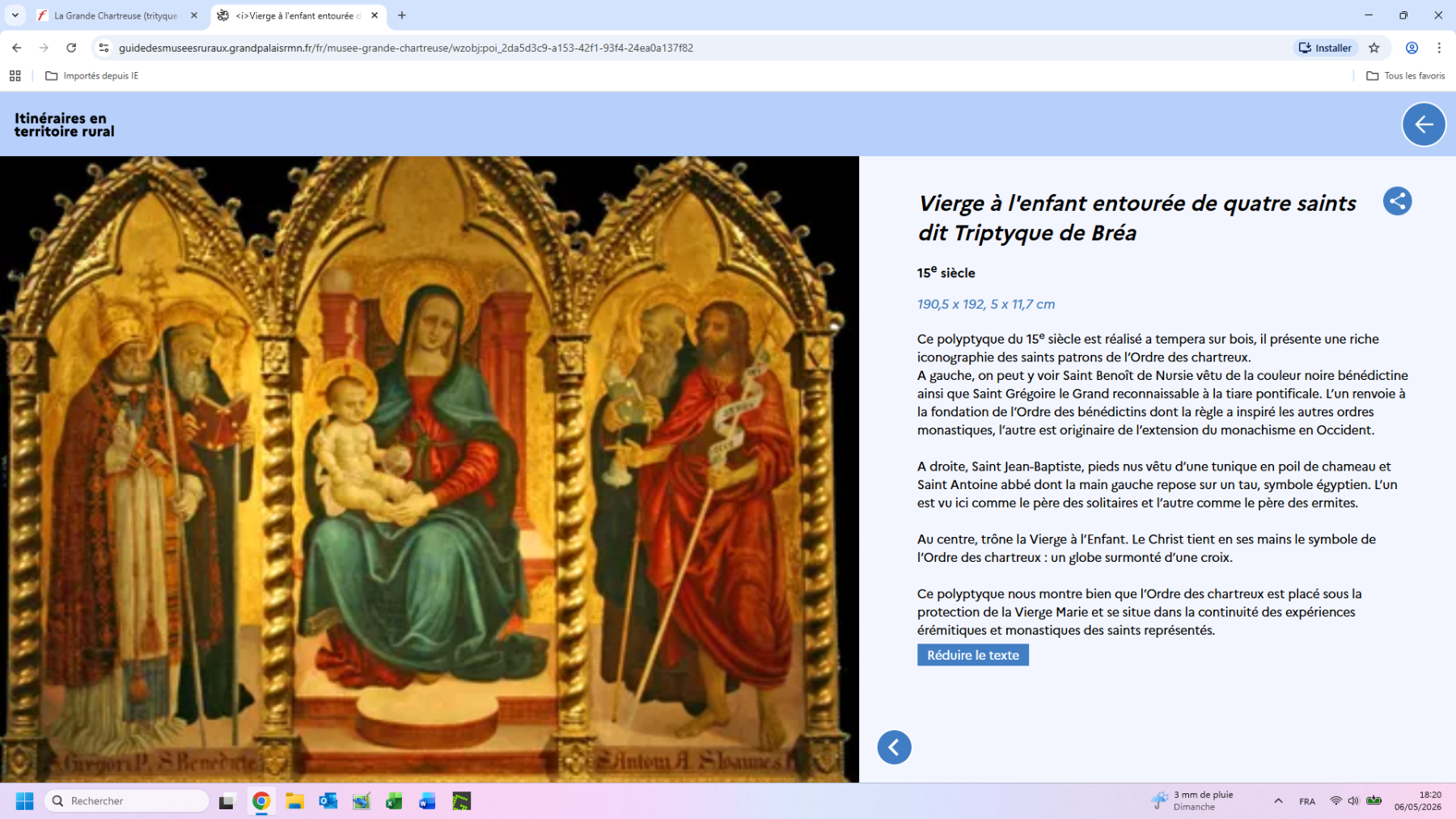Viewport: 1456px width, 819px height.
Task: View site information icon in the address bar
Action: tap(104, 48)
